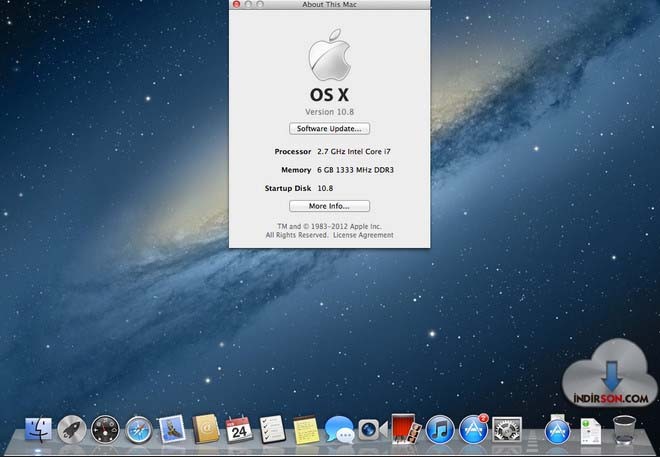The width and height of the screenshot is (660, 457).
Task: Open License Agreement link
Action: pos(363,235)
